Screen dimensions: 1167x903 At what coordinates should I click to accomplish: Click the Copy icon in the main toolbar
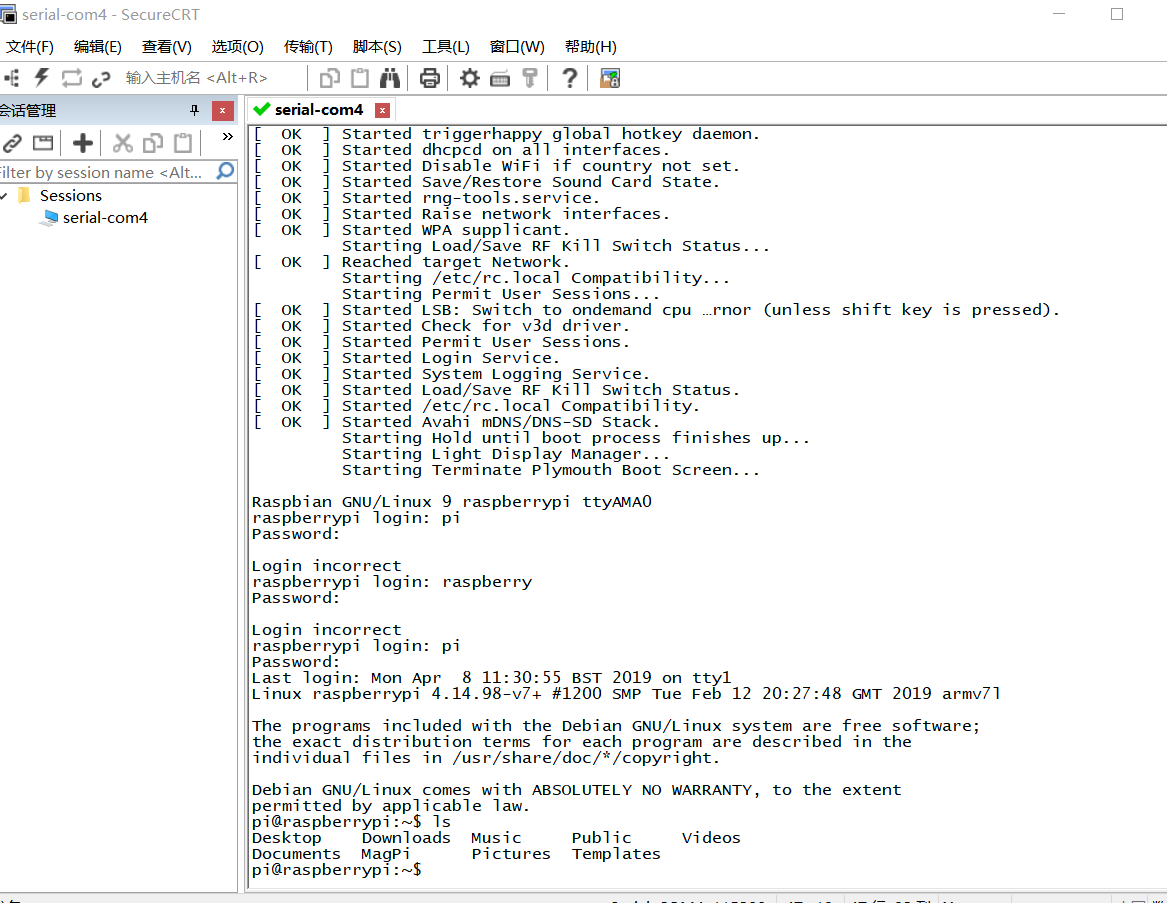[329, 78]
